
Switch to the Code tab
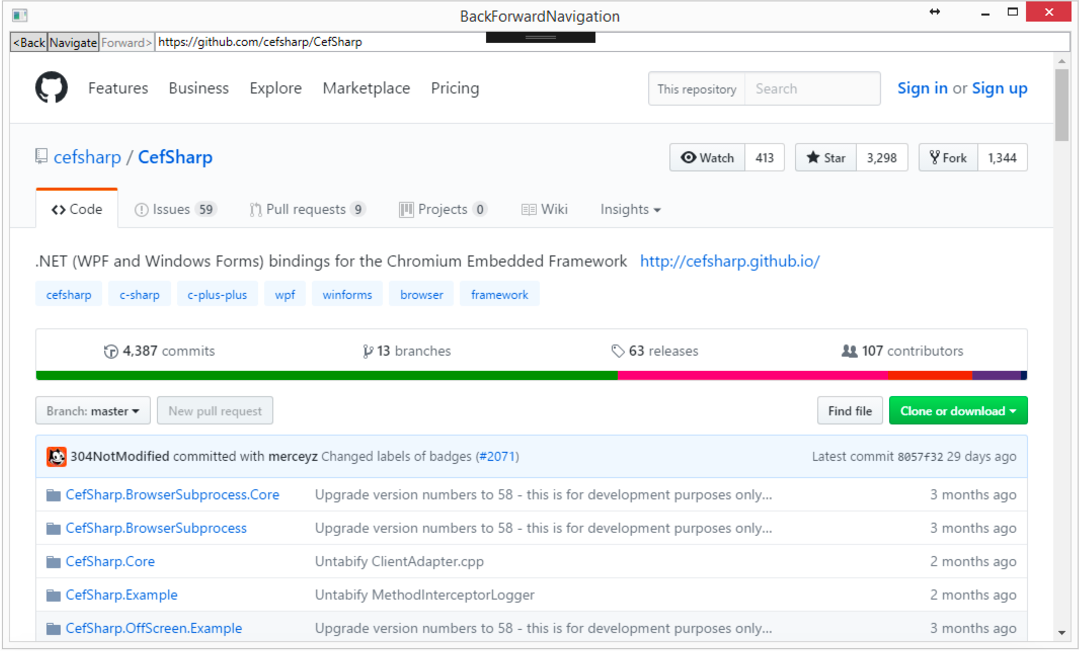pyautogui.click(x=77, y=209)
